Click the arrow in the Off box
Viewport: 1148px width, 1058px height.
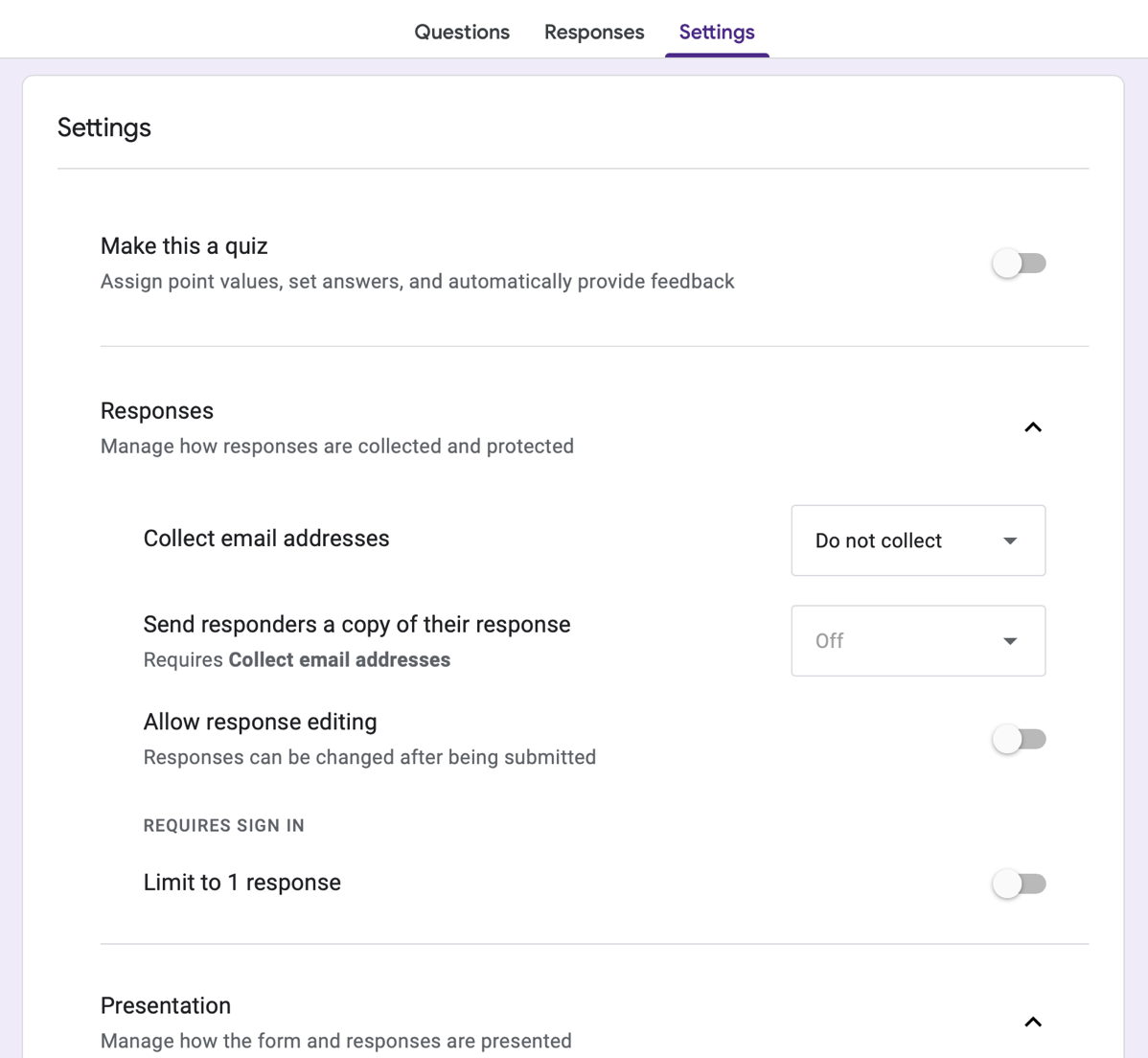click(1010, 641)
